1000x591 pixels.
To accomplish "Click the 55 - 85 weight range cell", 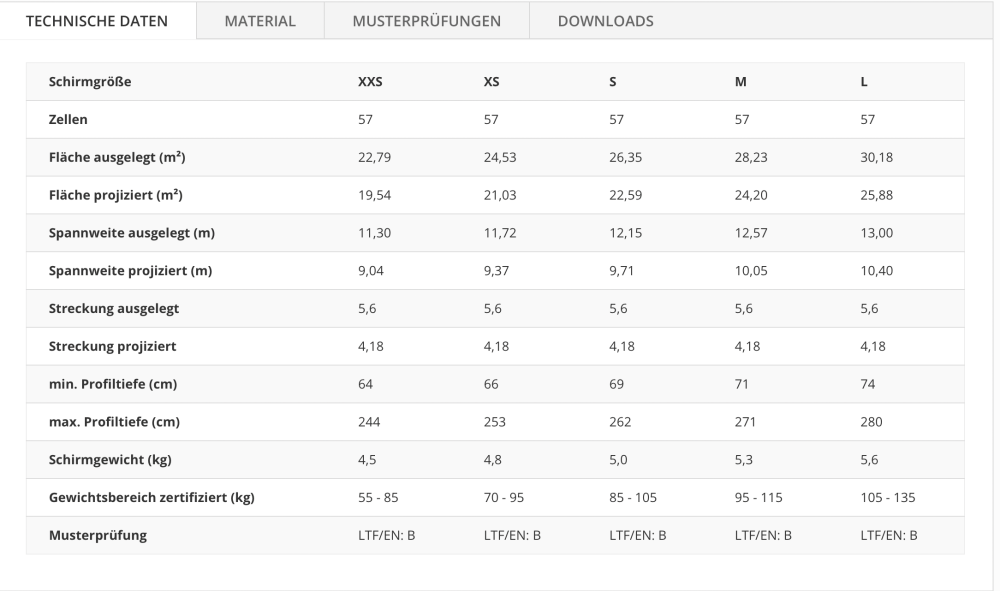I will click(x=378, y=497).
